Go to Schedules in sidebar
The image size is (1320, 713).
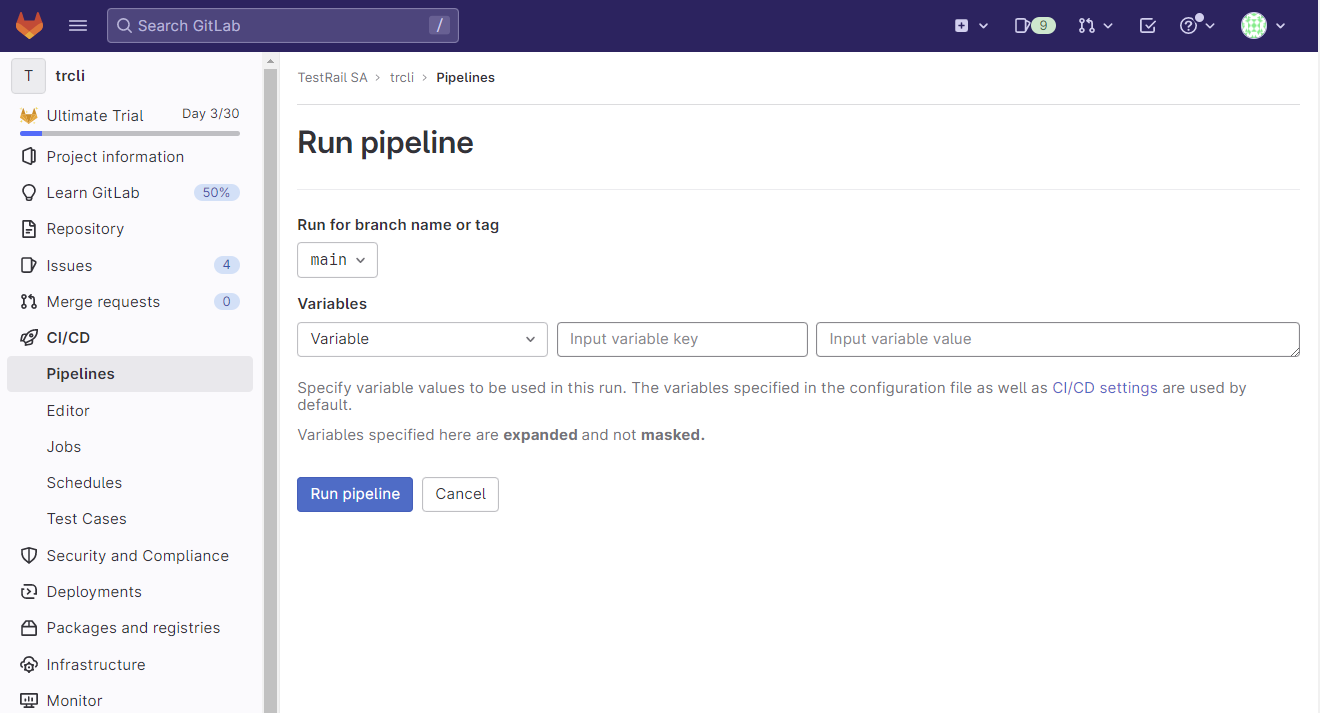(x=84, y=483)
